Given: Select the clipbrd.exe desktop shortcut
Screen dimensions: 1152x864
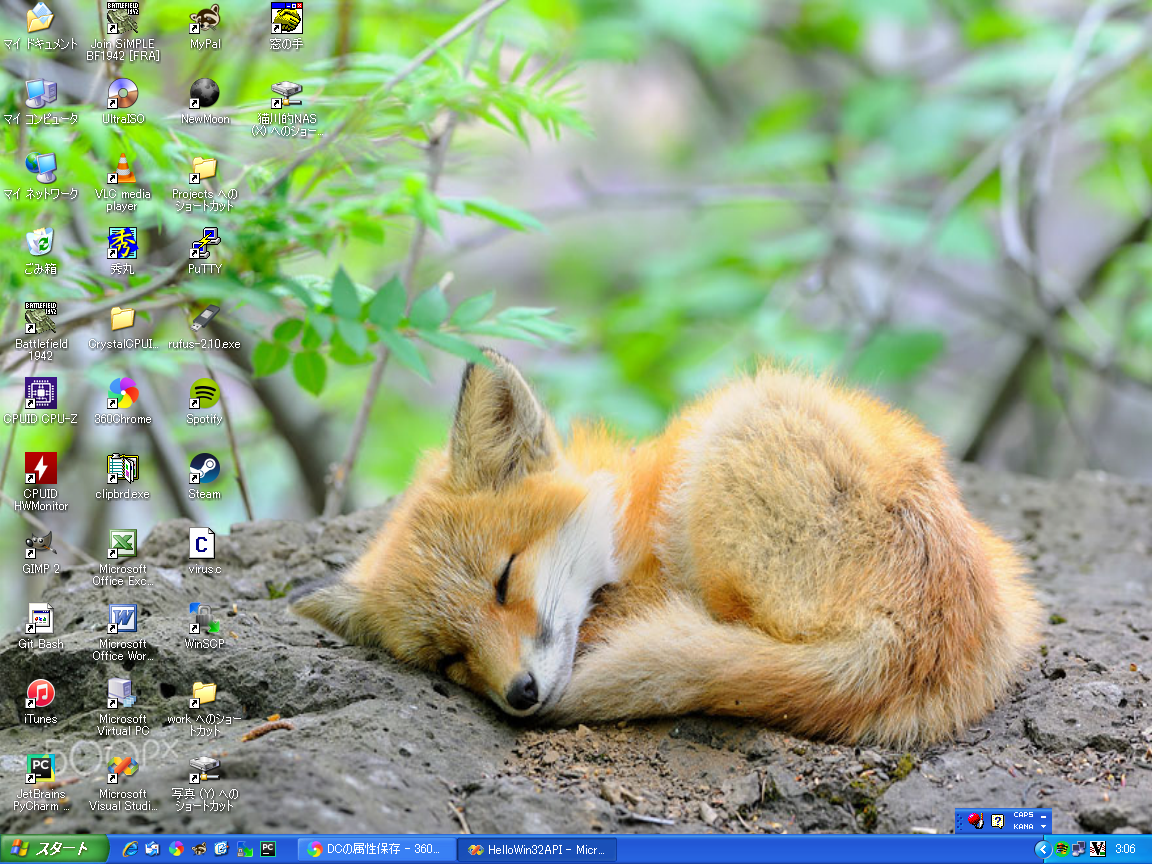Looking at the screenshot, I should (x=123, y=476).
